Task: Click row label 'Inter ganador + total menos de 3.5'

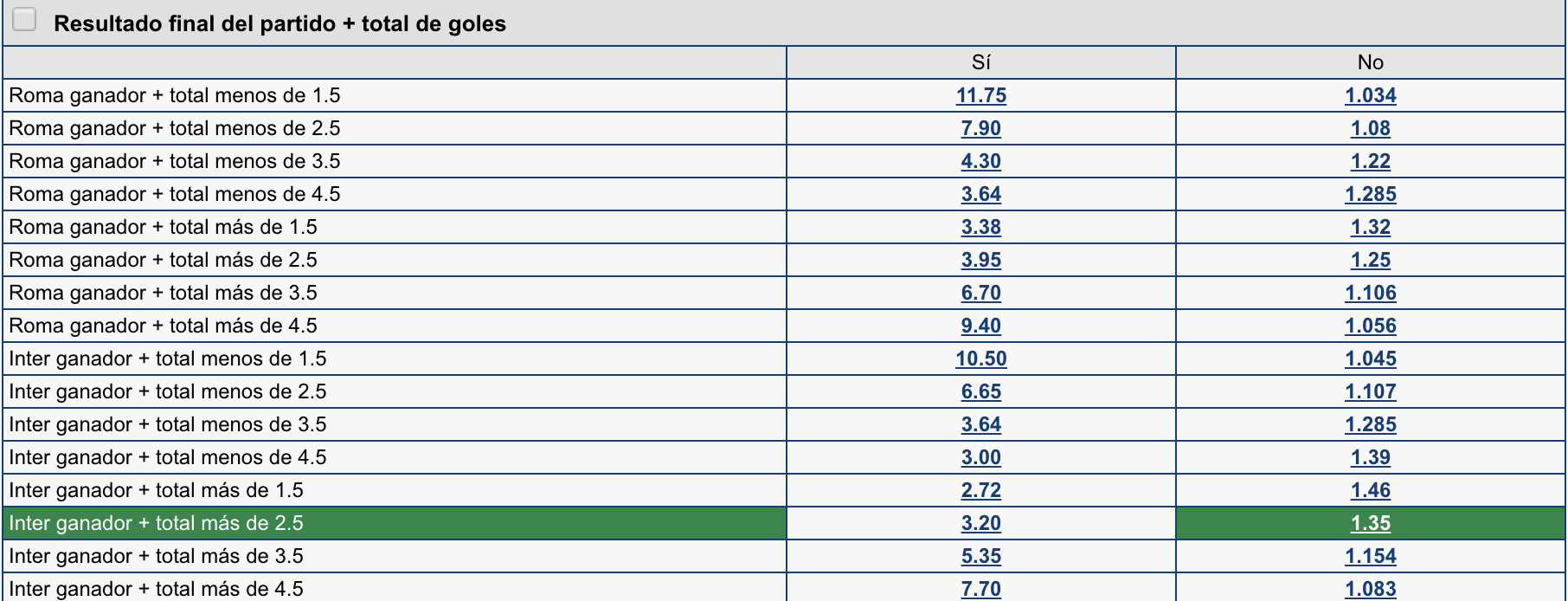Action: (168, 424)
